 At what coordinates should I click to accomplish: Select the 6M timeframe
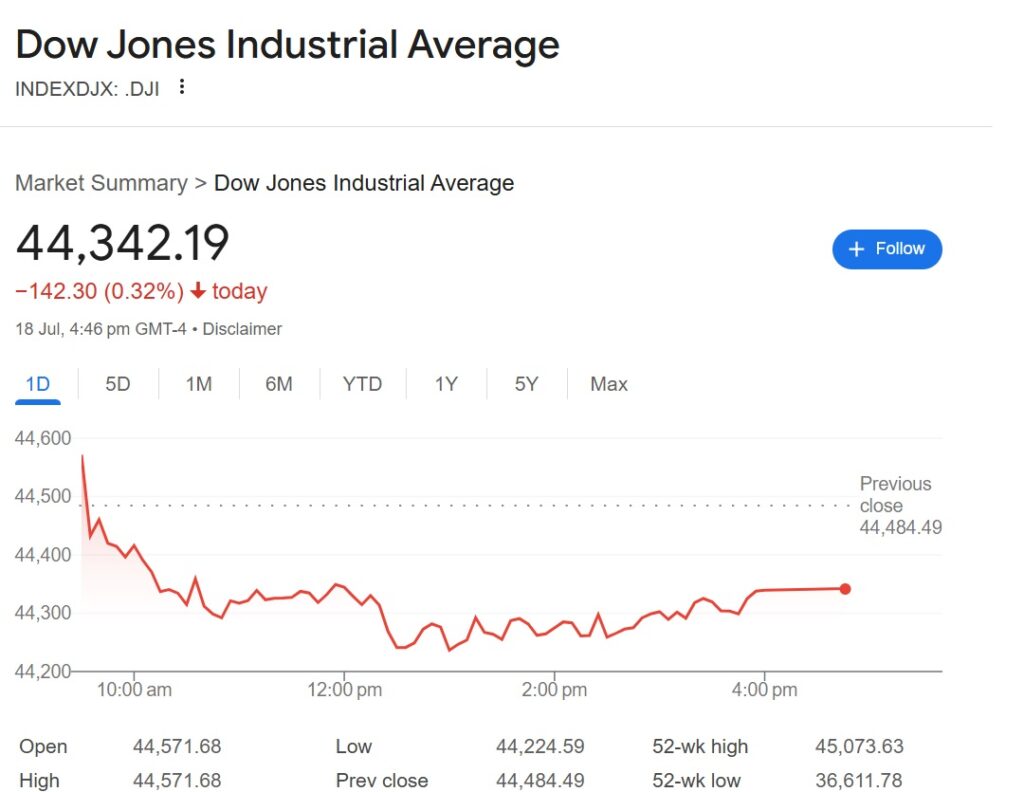(x=279, y=384)
